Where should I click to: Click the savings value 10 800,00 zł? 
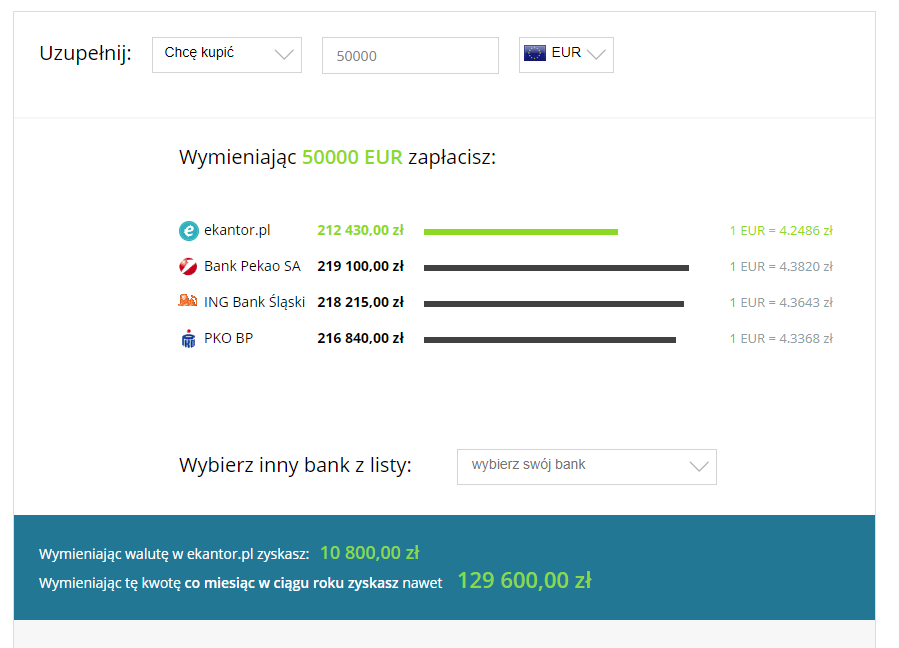pyautogui.click(x=370, y=553)
